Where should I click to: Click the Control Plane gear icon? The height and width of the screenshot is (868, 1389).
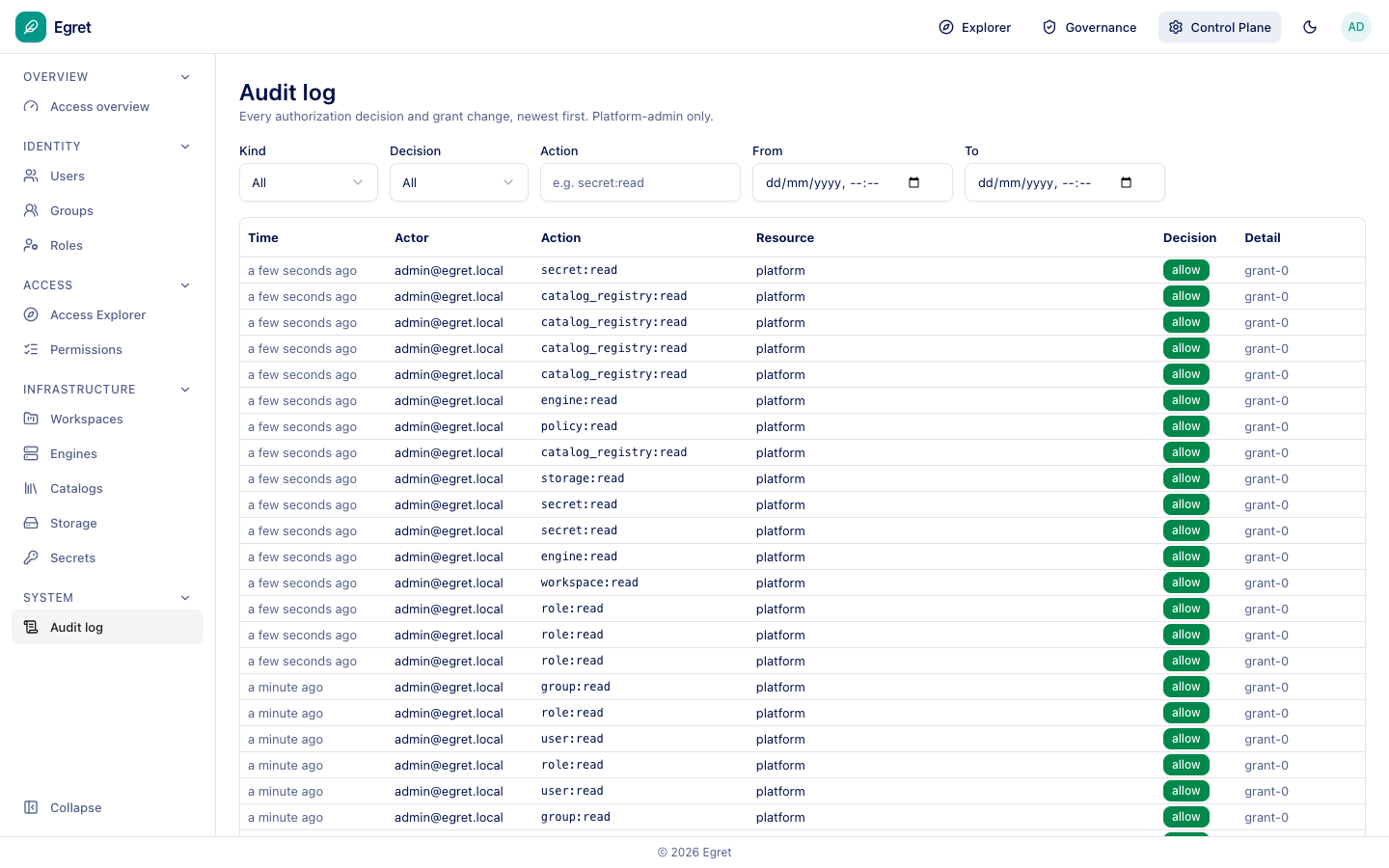pos(1176,27)
